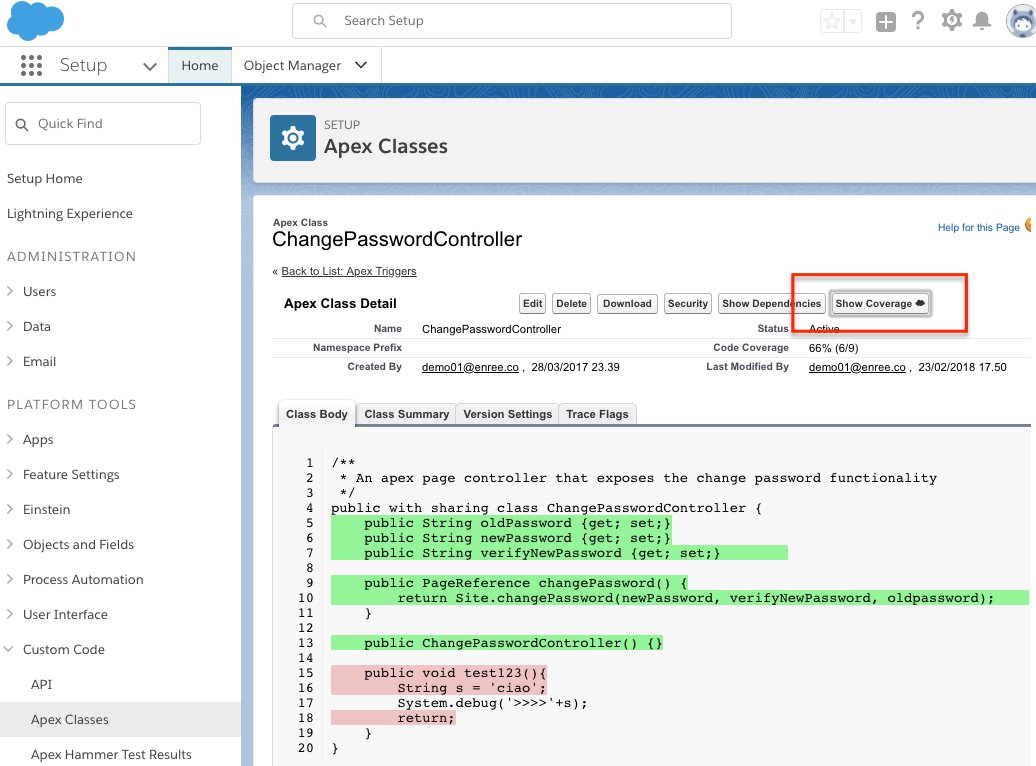Screen dimensions: 1036x766
Task: Switch to the Class Summary tab
Action: [406, 414]
